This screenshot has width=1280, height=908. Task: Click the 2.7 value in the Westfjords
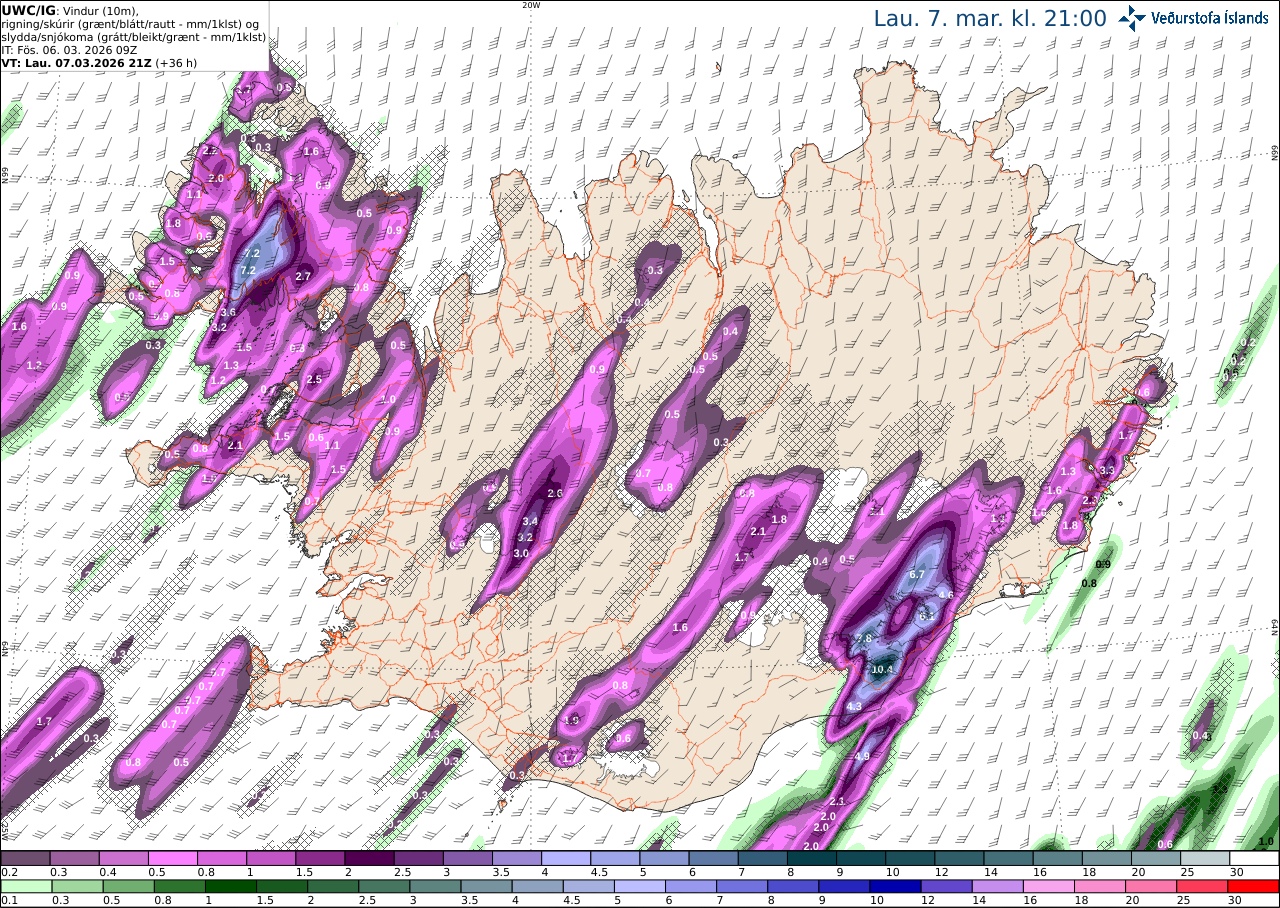coord(304,276)
